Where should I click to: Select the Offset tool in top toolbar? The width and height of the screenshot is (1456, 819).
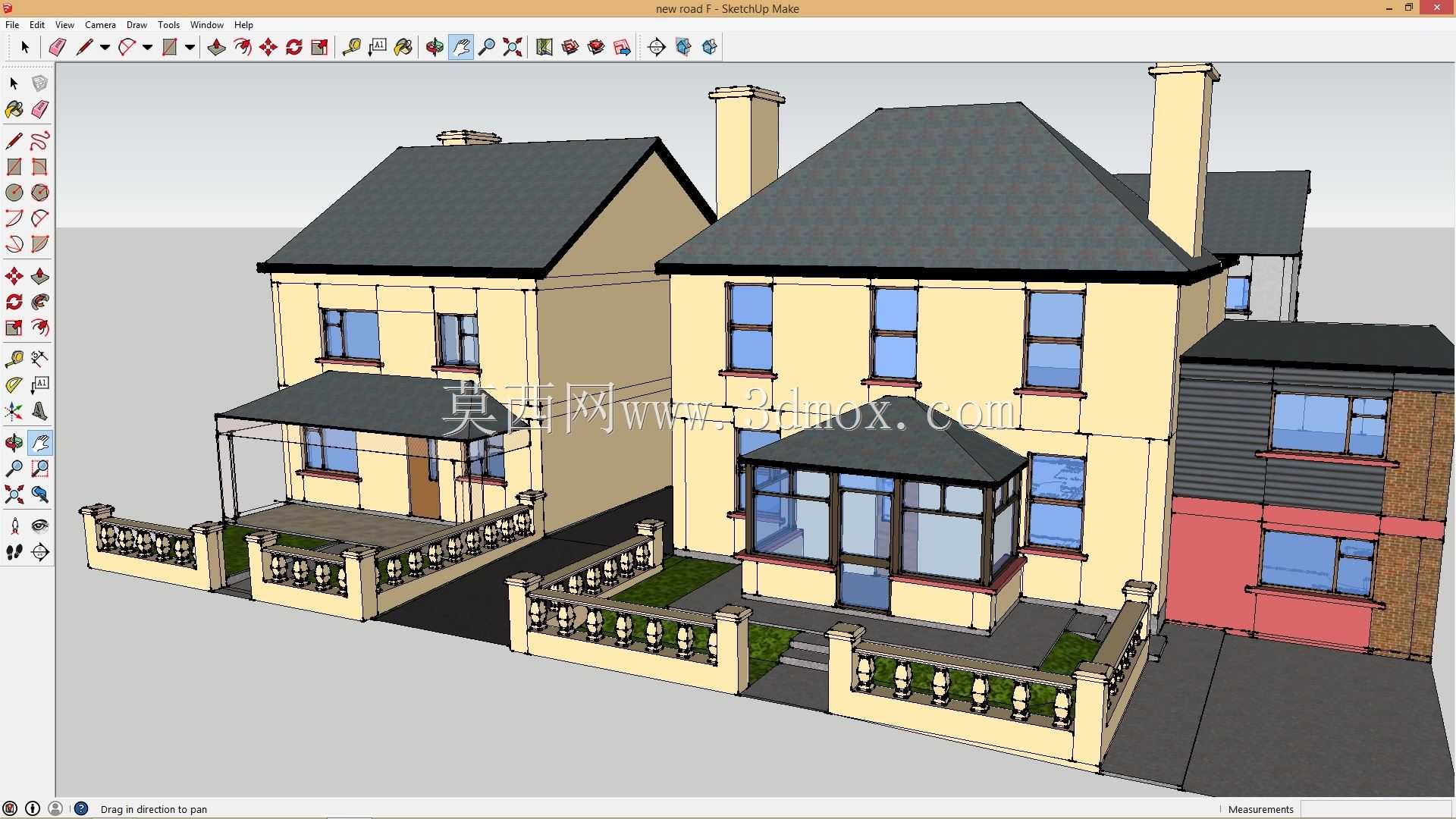(243, 47)
